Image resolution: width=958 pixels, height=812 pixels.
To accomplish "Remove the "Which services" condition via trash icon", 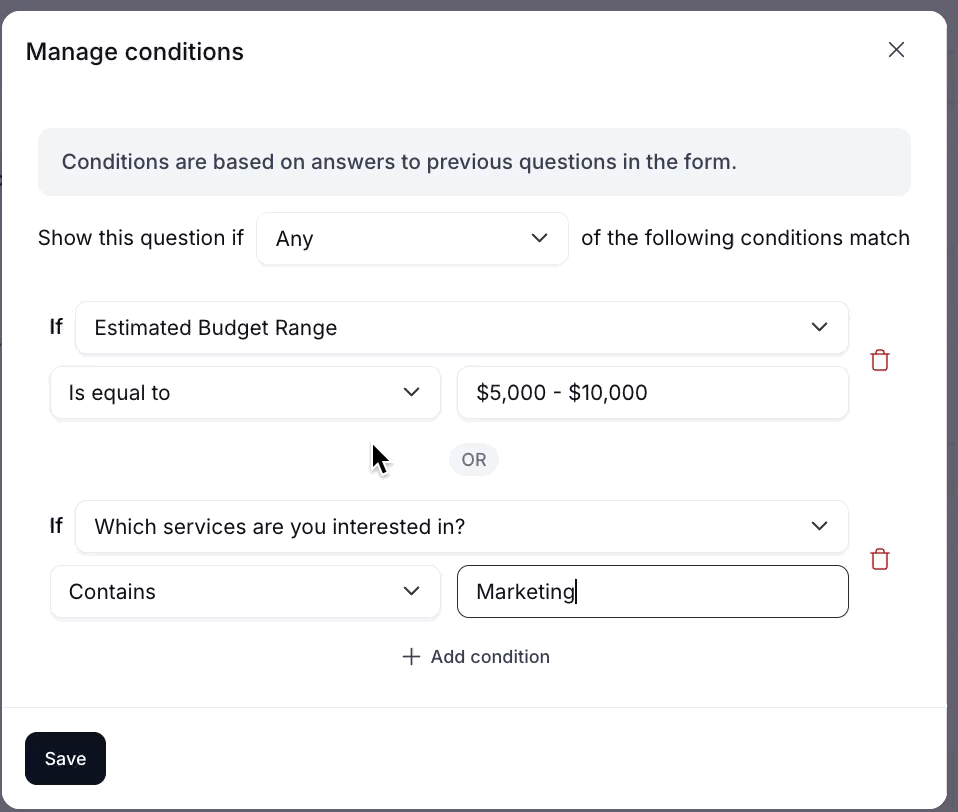I will point(880,559).
